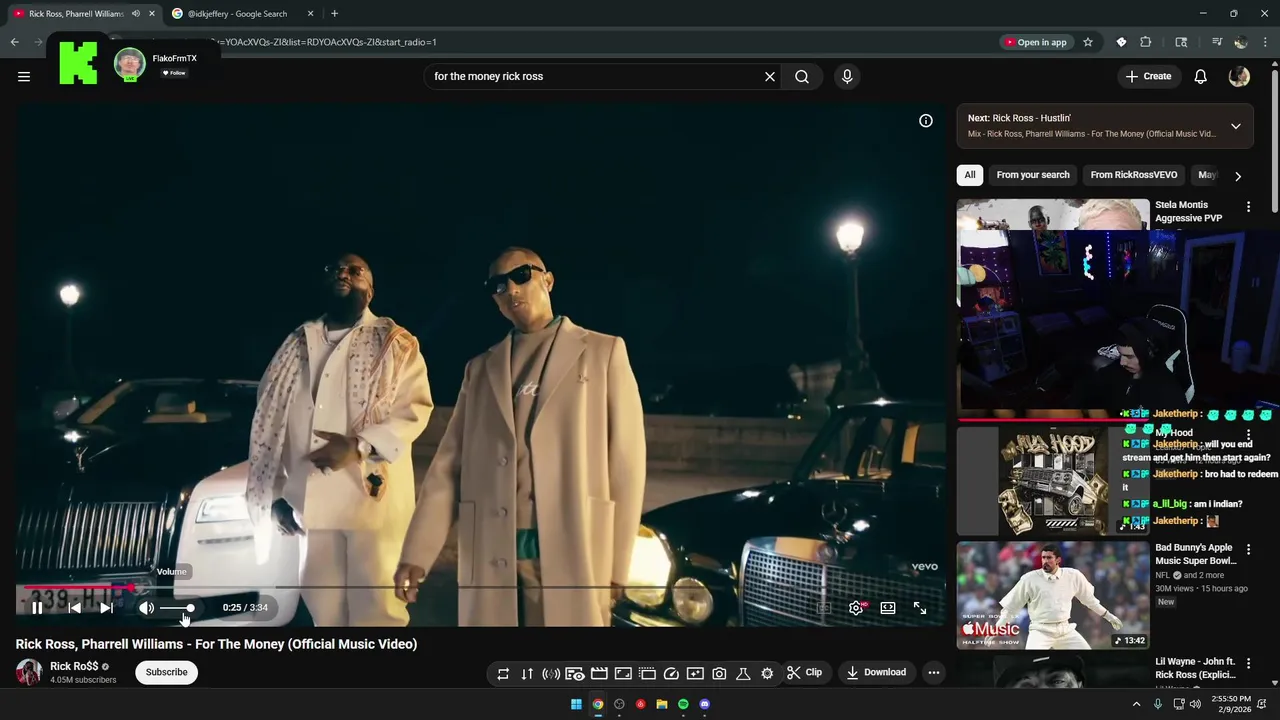
Task: Subscribe to the Rick Ro$$ channel
Action: pos(166,672)
